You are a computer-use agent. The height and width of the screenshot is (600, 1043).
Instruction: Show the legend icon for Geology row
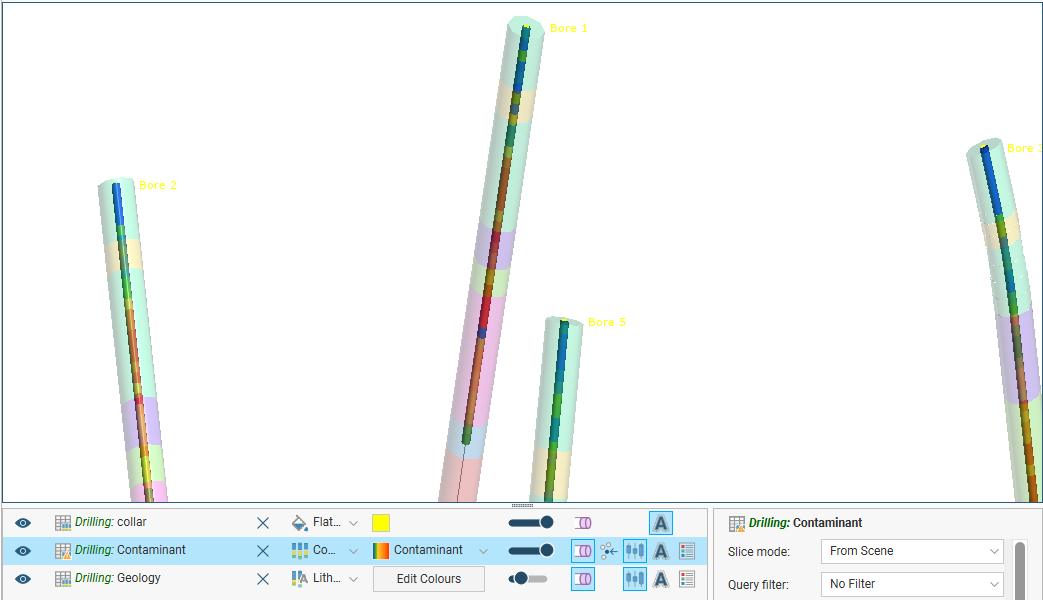point(687,579)
